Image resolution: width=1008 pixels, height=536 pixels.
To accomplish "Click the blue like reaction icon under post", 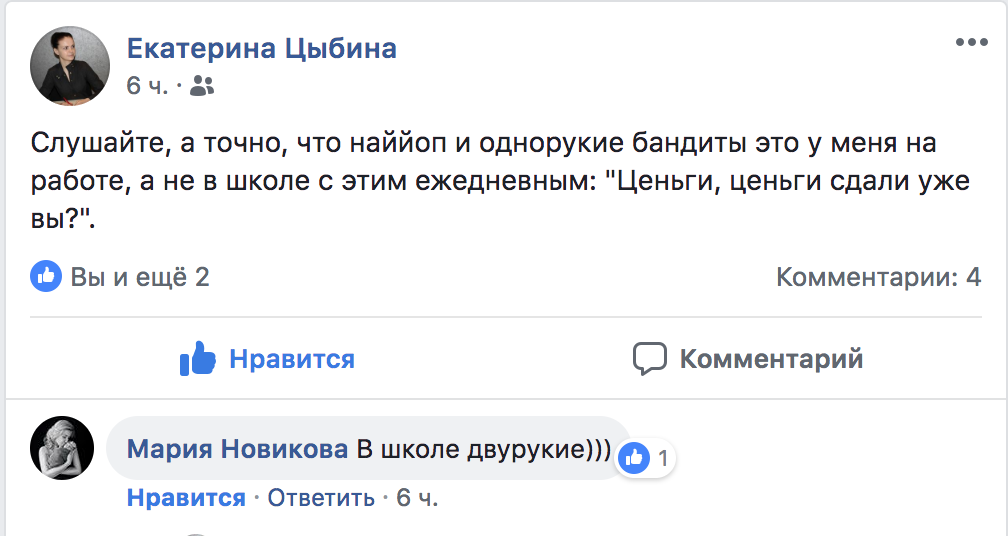I will click(x=45, y=276).
